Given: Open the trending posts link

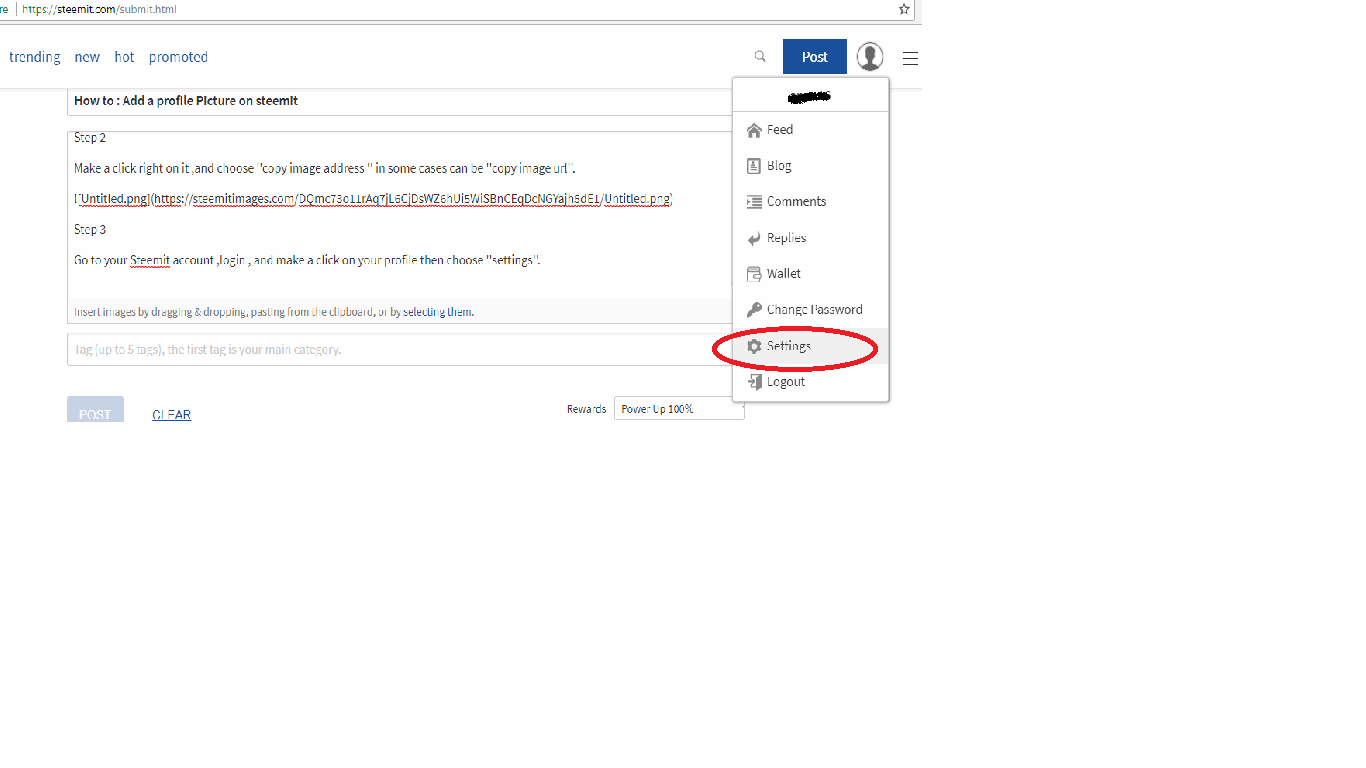Looking at the screenshot, I should [35, 57].
